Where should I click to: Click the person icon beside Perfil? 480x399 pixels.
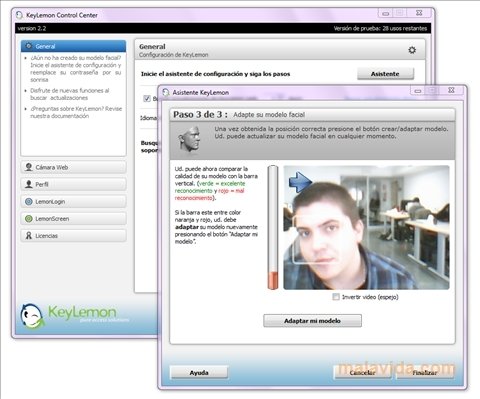point(29,184)
